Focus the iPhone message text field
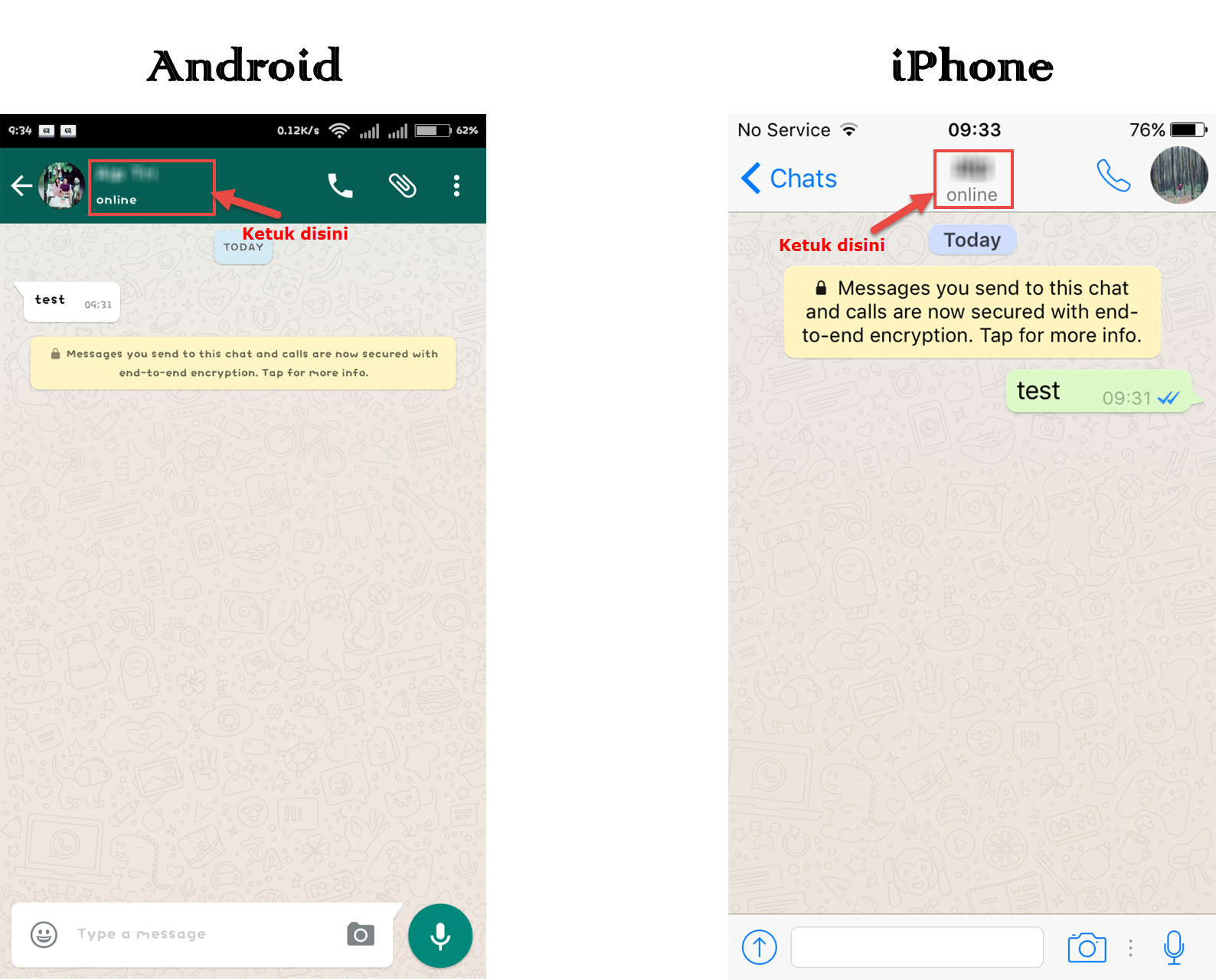Viewport: 1216px width, 980px height. coord(917,947)
